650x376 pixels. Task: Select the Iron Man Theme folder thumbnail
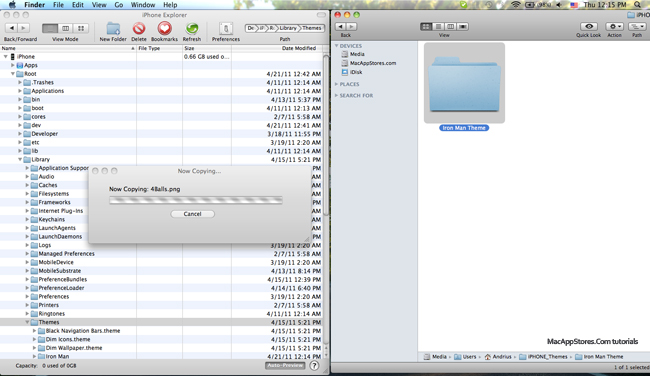464,83
